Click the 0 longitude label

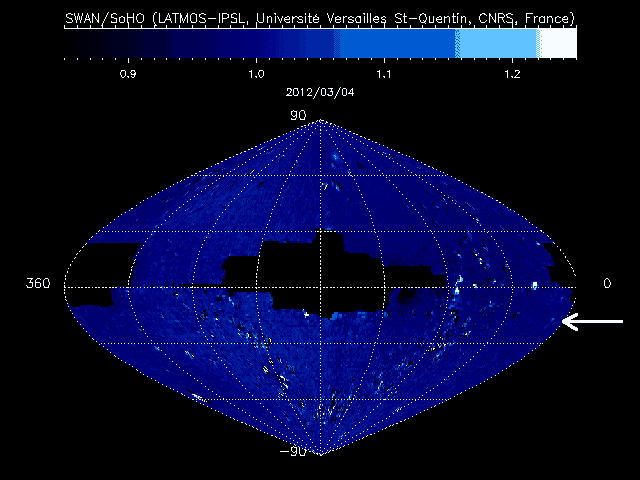coord(607,283)
